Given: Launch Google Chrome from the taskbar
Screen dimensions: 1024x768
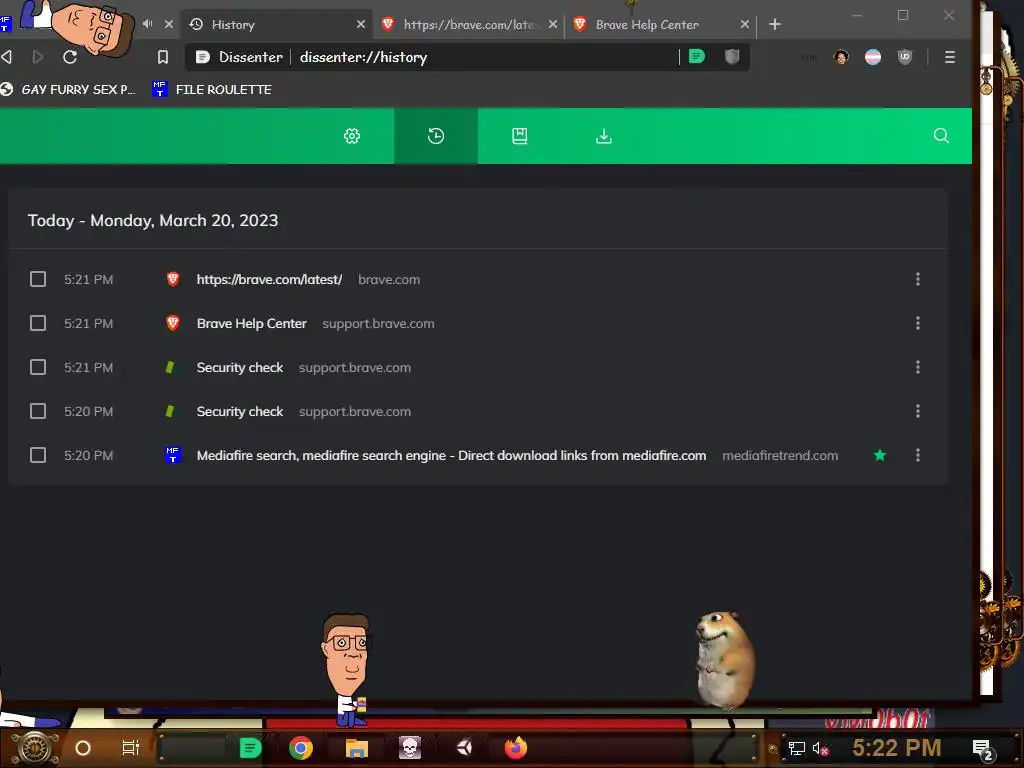Looking at the screenshot, I should point(301,748).
